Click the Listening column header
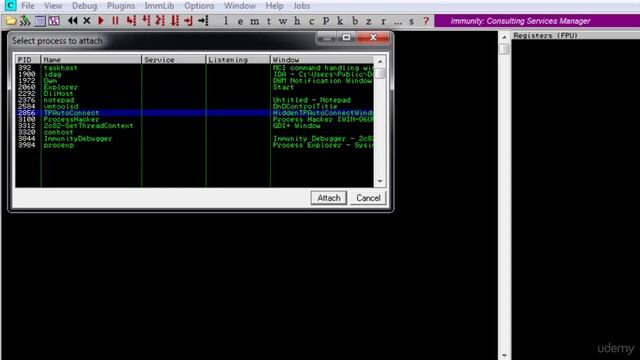 tap(238, 60)
